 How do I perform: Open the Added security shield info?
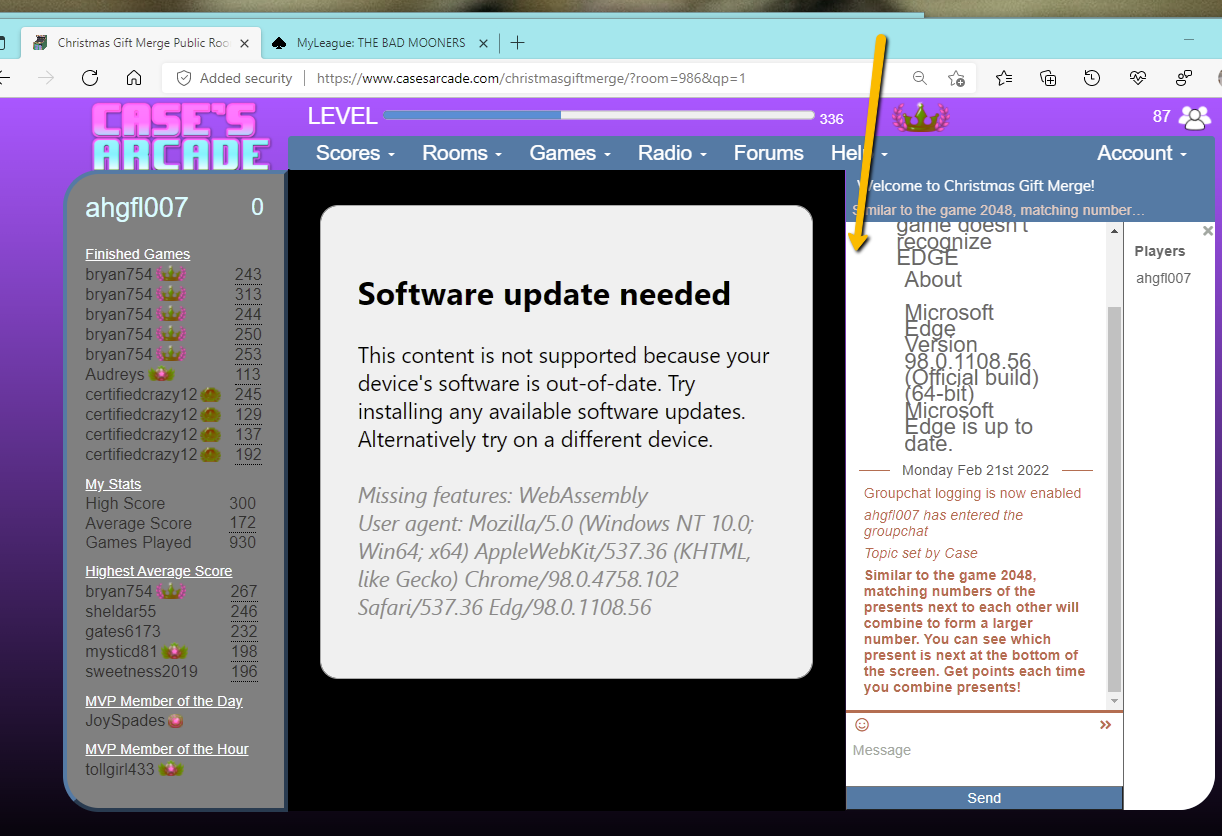pos(234,78)
